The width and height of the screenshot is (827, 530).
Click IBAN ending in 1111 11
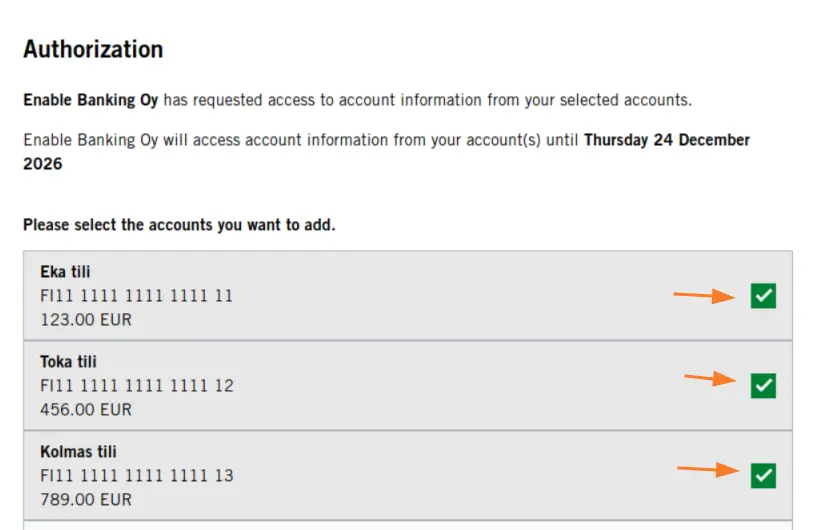coord(137,296)
